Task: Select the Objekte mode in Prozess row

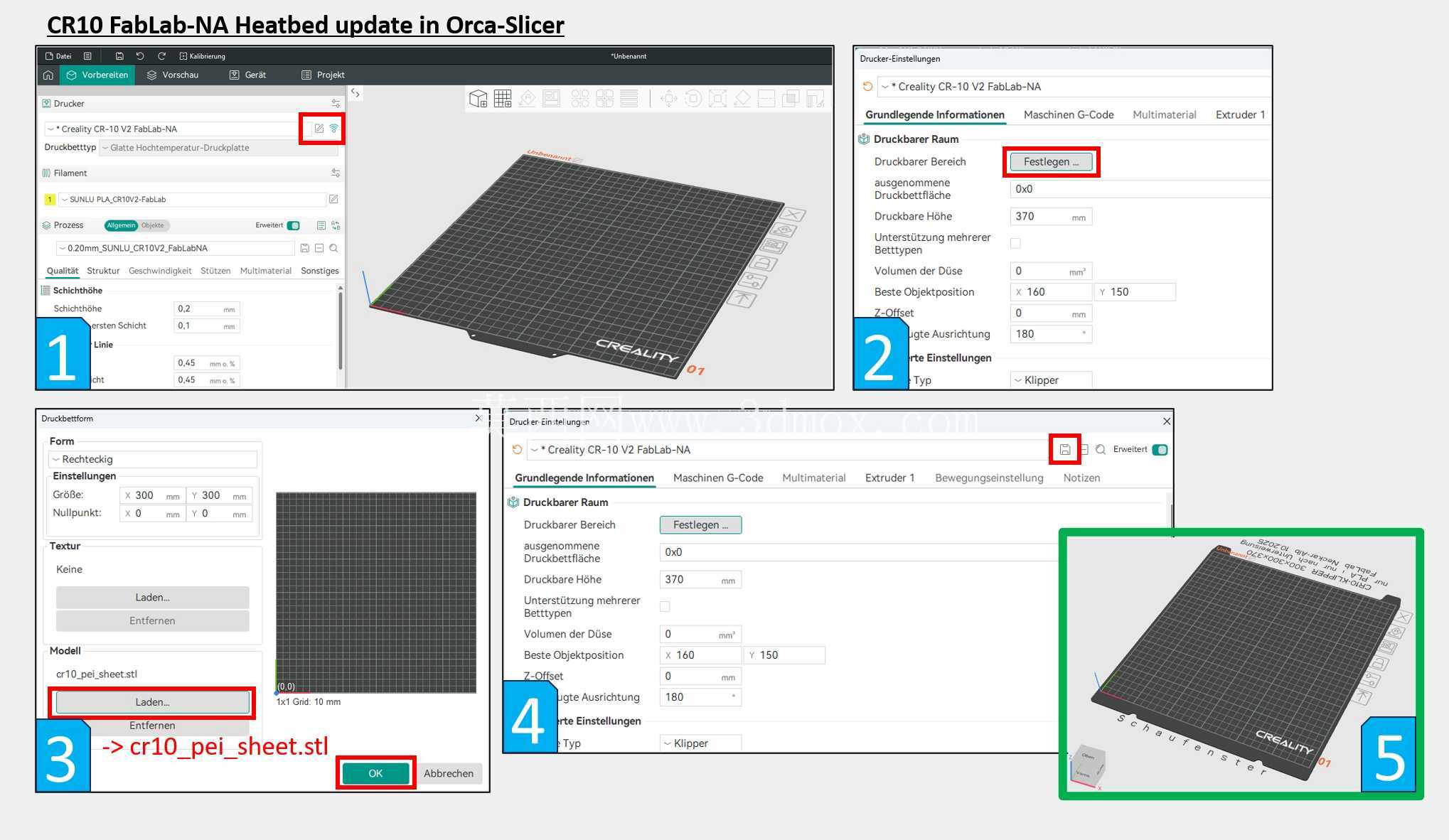Action: click(x=152, y=225)
